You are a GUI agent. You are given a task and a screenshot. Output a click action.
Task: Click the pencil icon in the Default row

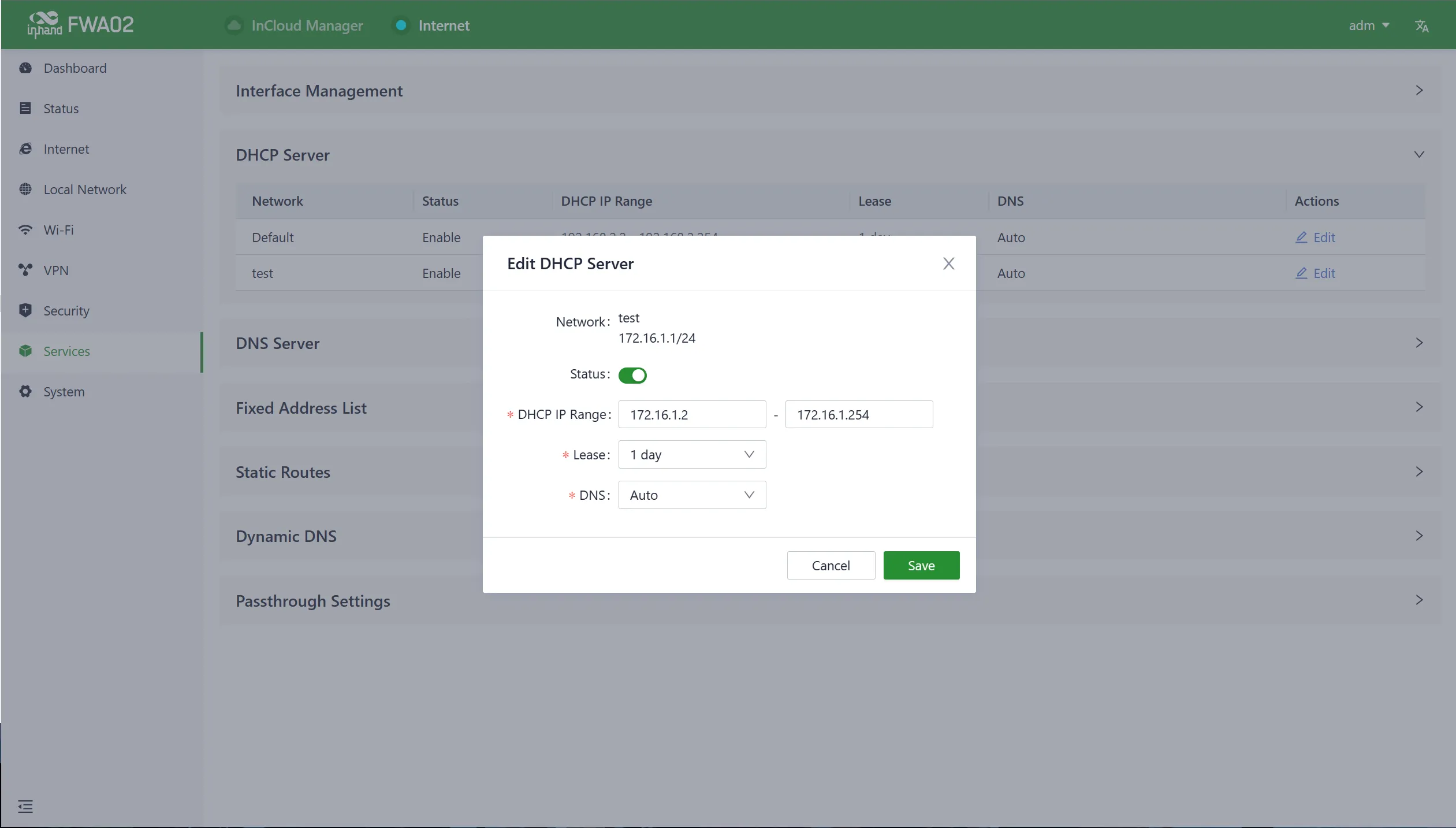coord(1301,237)
